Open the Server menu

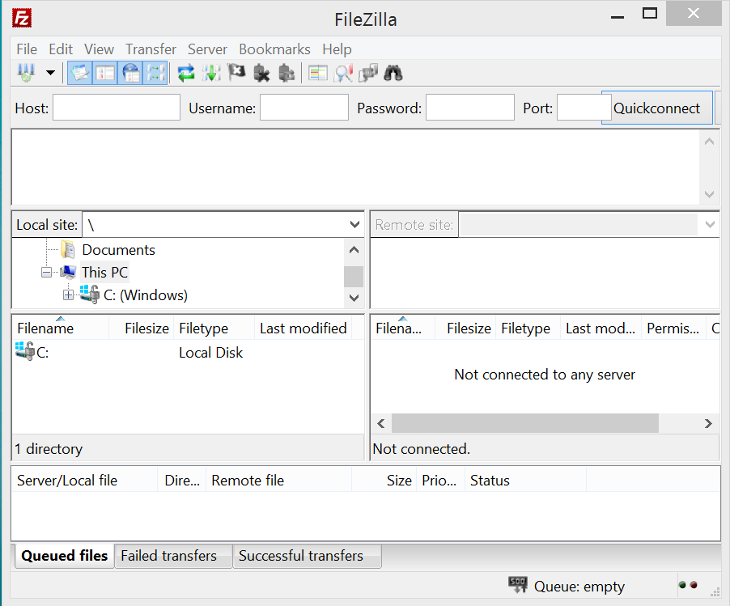coord(207,49)
